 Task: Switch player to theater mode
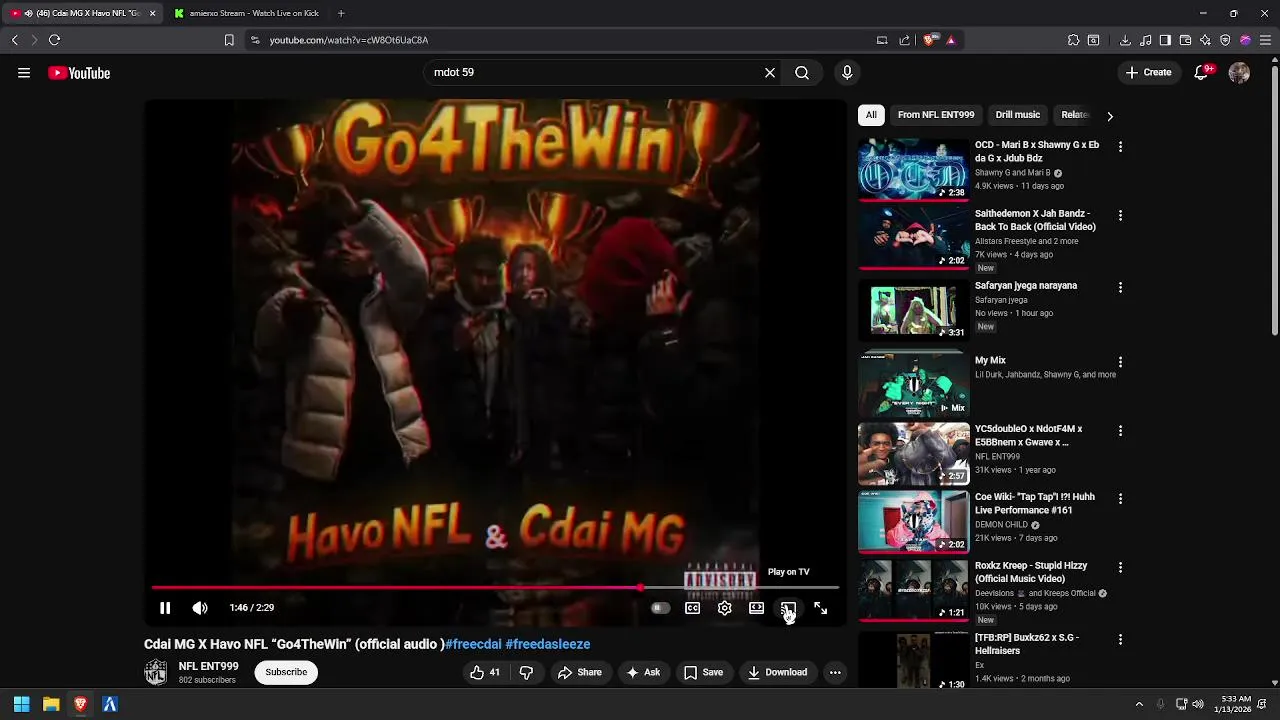[757, 608]
